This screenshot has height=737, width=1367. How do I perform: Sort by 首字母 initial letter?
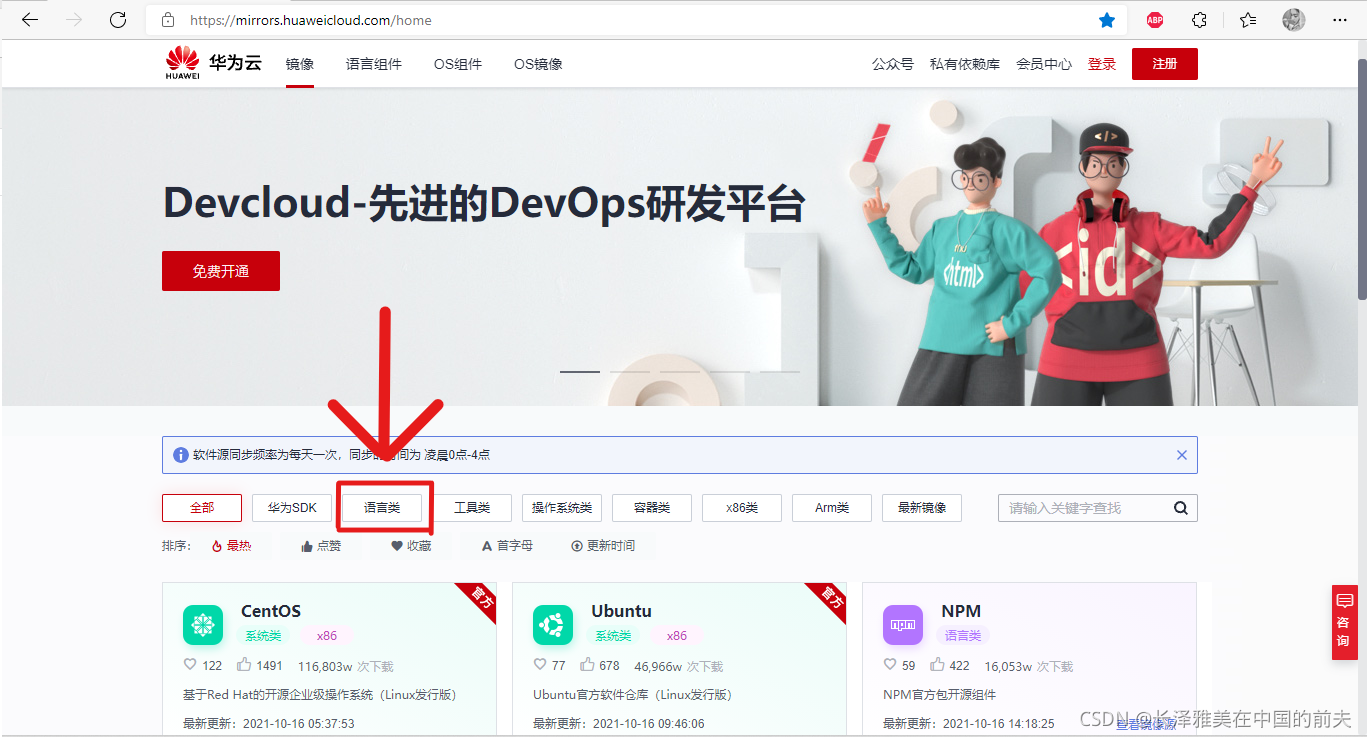(x=507, y=546)
